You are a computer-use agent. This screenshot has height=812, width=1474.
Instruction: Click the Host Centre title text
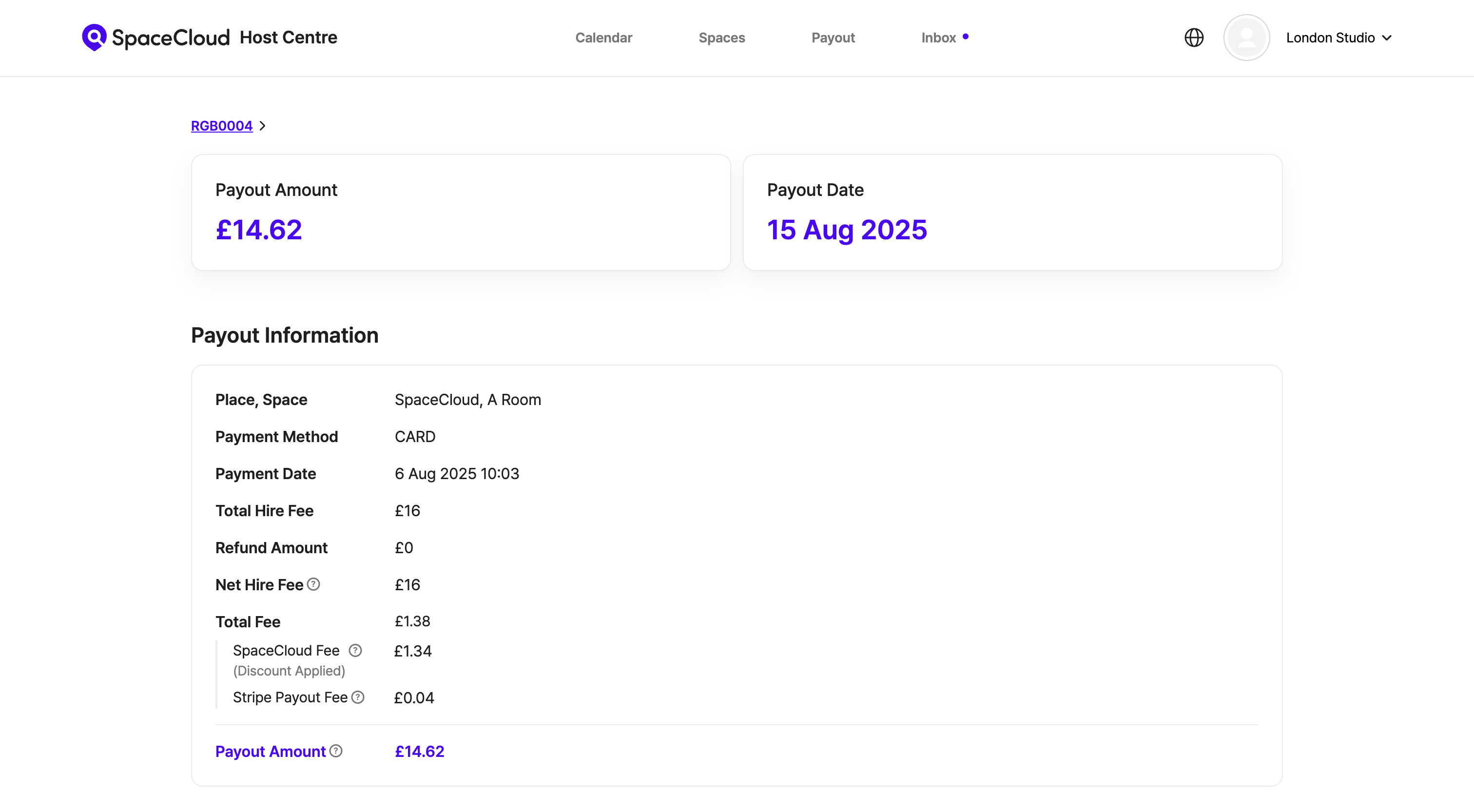click(289, 38)
